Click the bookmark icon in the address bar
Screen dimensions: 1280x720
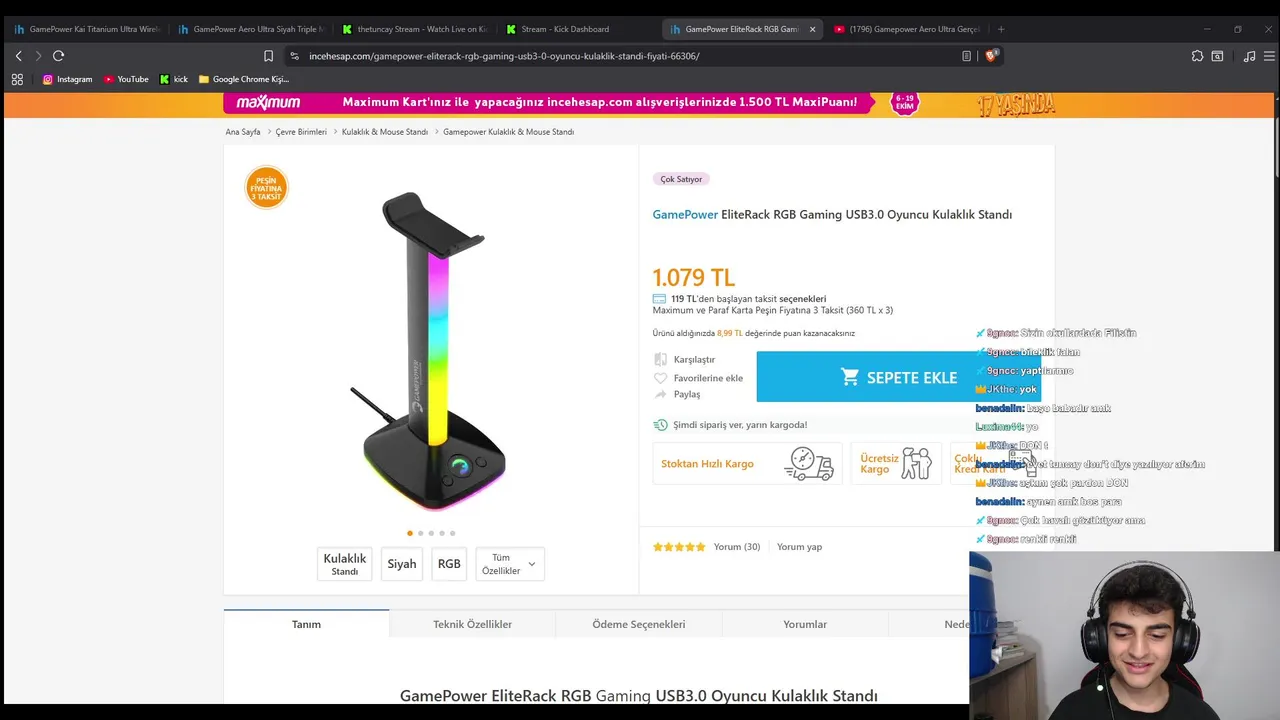[x=268, y=56]
